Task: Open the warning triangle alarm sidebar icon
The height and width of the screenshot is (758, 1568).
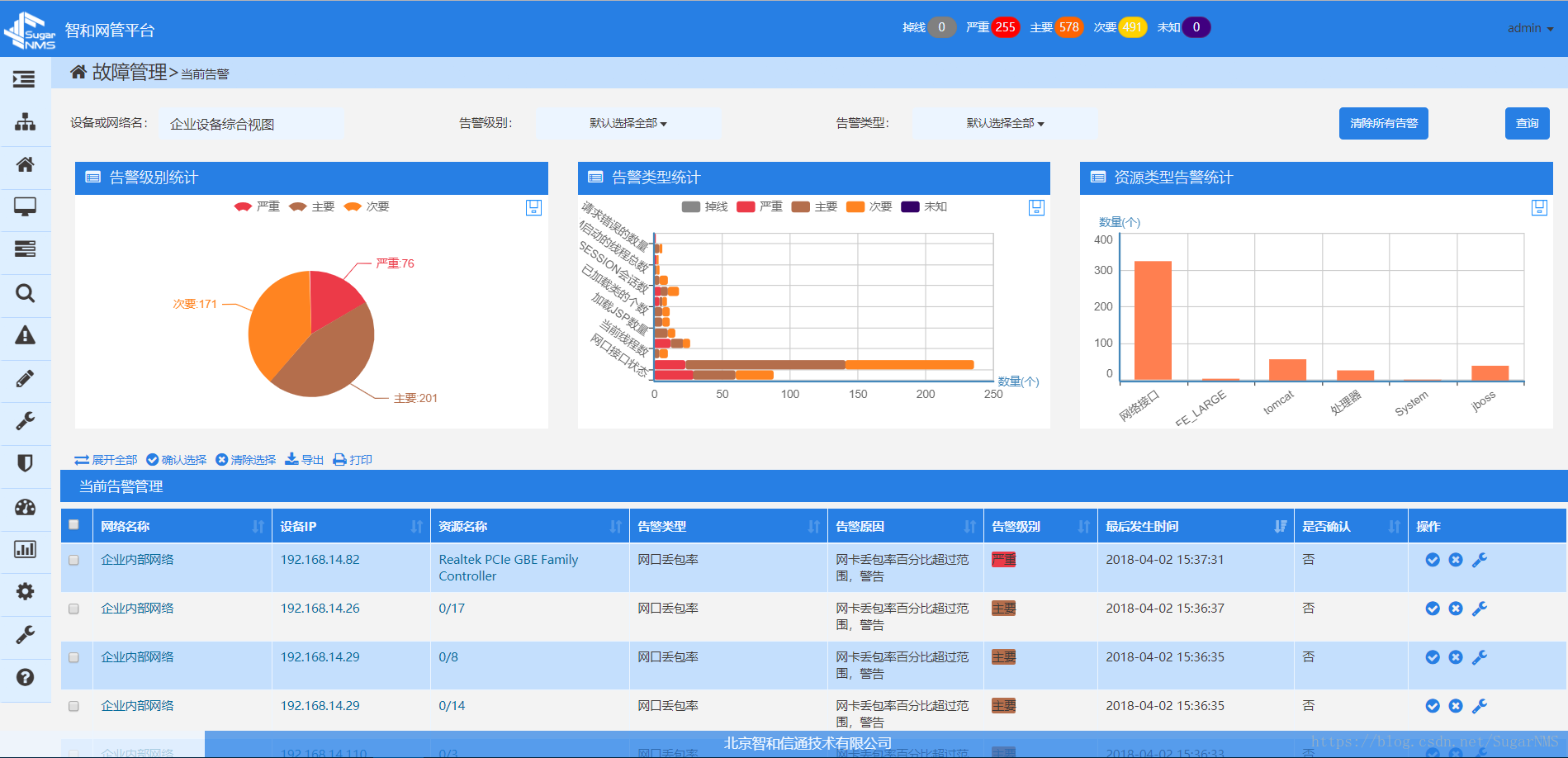Action: coord(25,335)
